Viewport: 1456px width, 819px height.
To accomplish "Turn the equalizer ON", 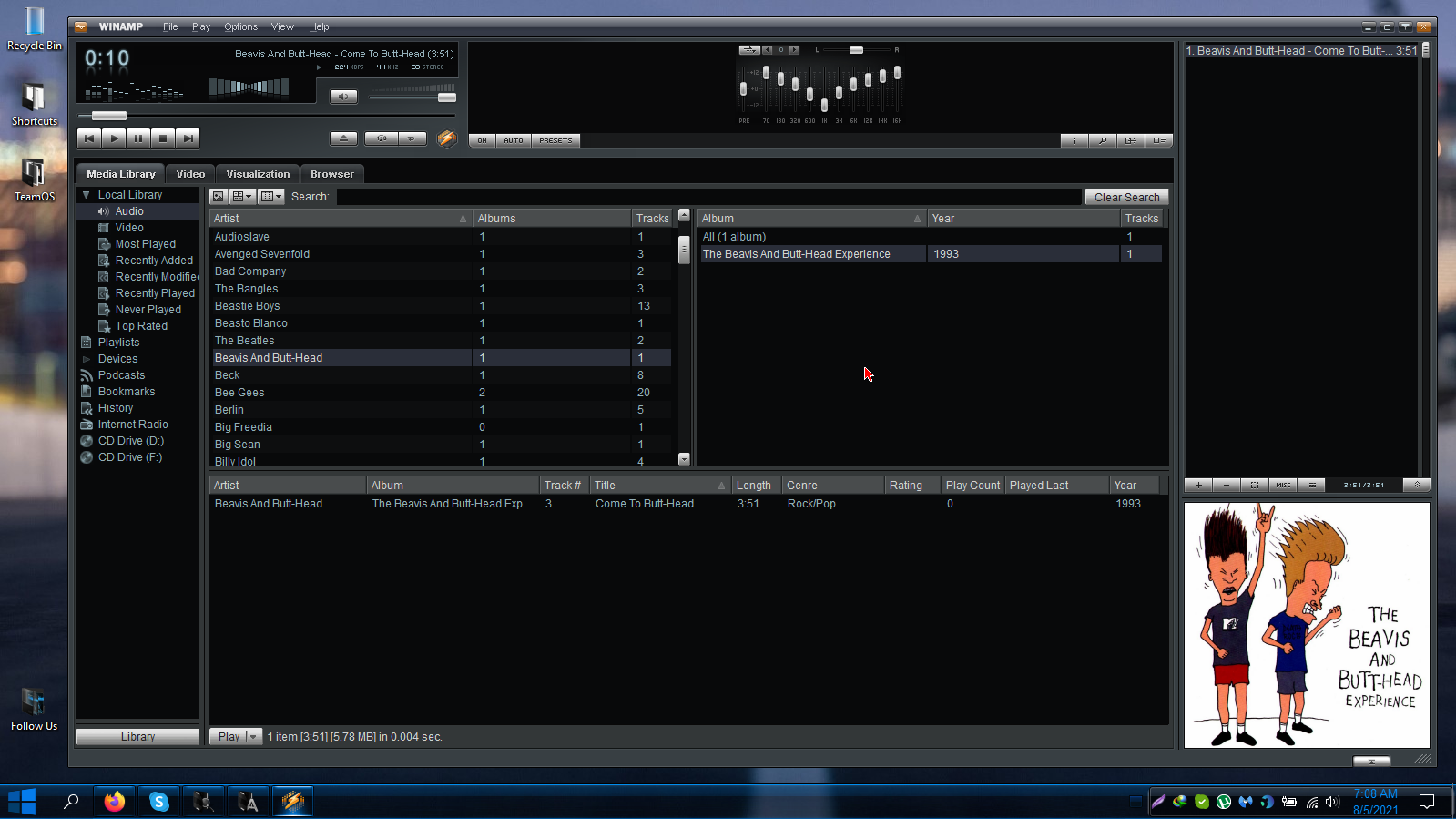I will pyautogui.click(x=482, y=140).
